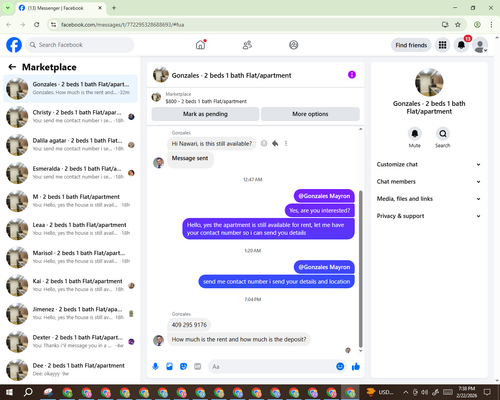500x400 pixels.
Task: Open emoji picker in message box
Action: point(340,367)
